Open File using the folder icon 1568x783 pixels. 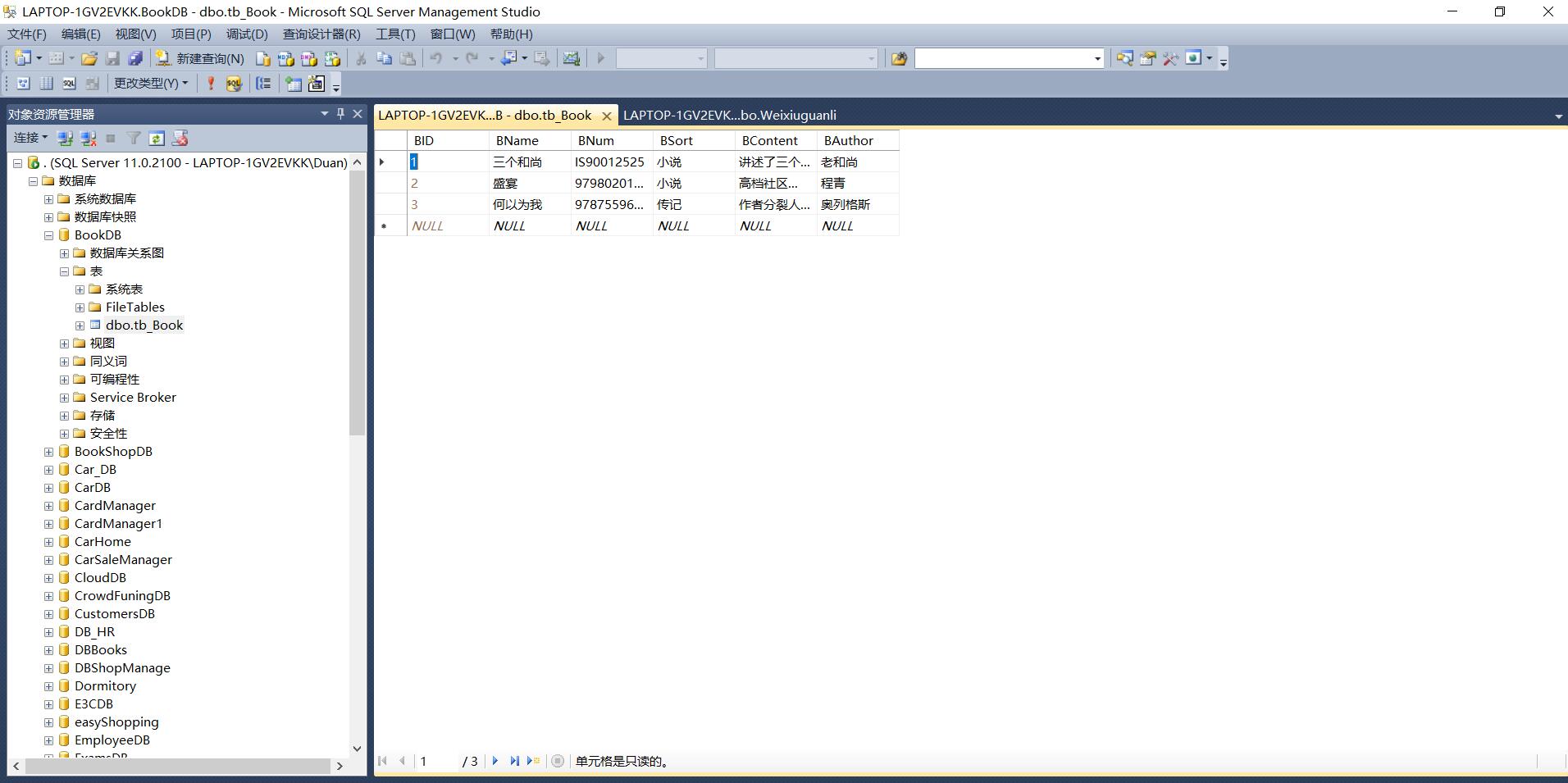pyautogui.click(x=89, y=58)
